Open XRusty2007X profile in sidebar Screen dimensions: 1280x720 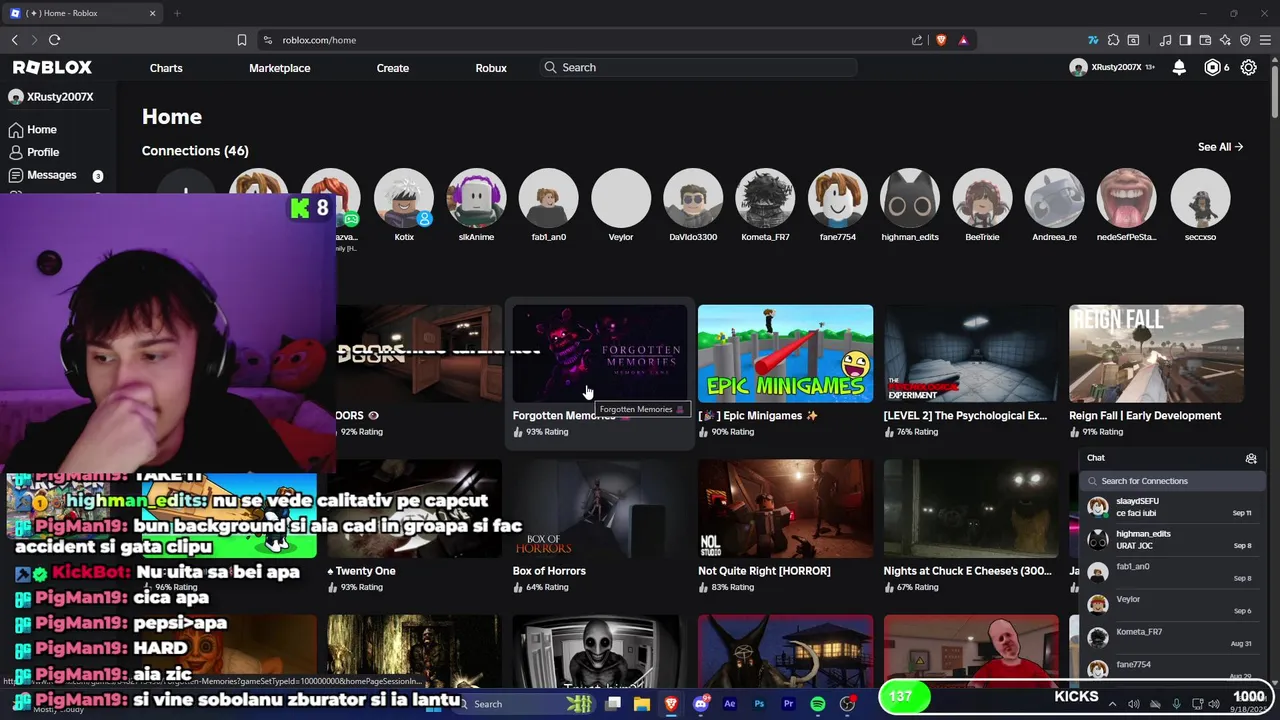coord(51,97)
